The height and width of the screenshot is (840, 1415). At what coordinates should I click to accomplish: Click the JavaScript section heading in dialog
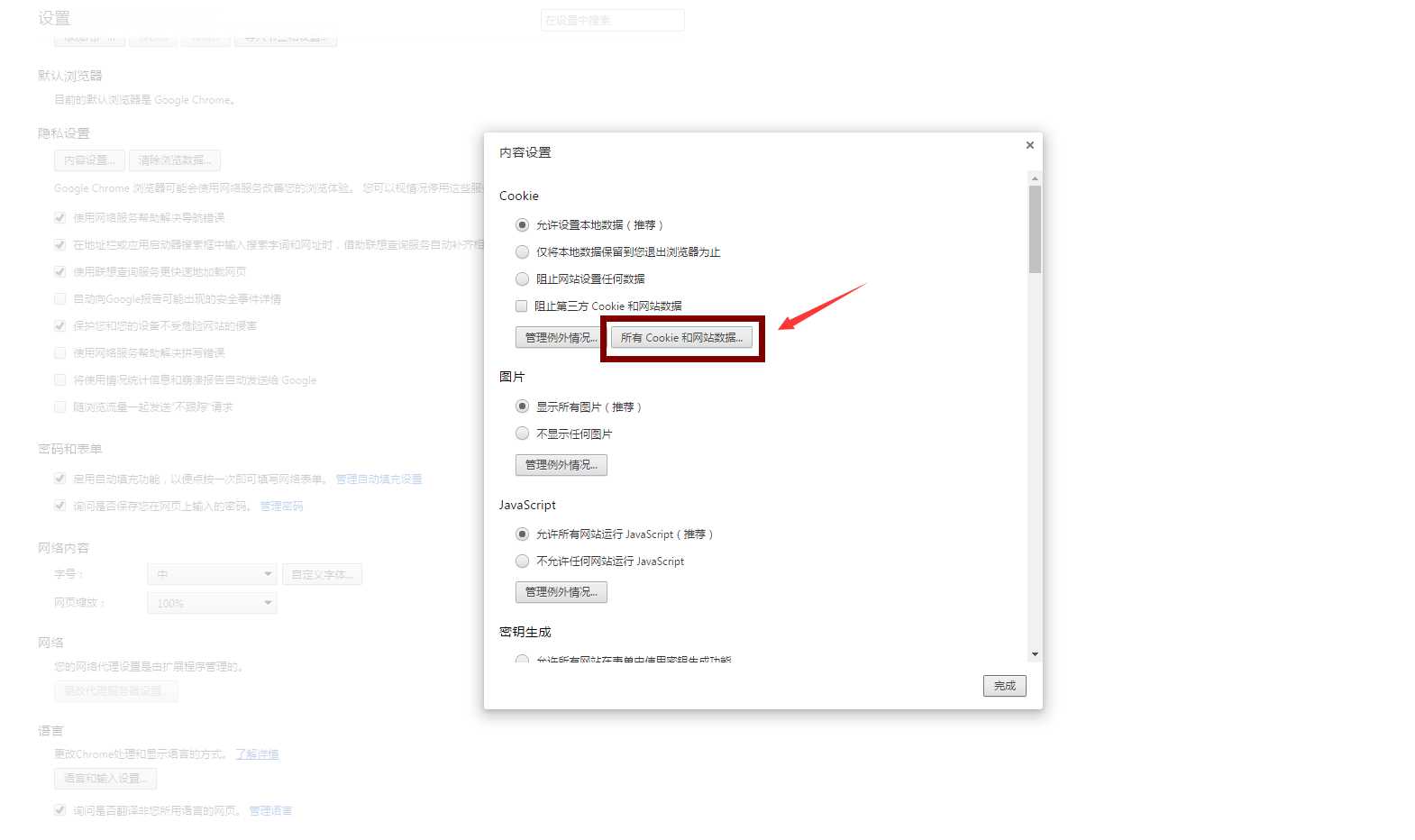pyautogui.click(x=527, y=505)
